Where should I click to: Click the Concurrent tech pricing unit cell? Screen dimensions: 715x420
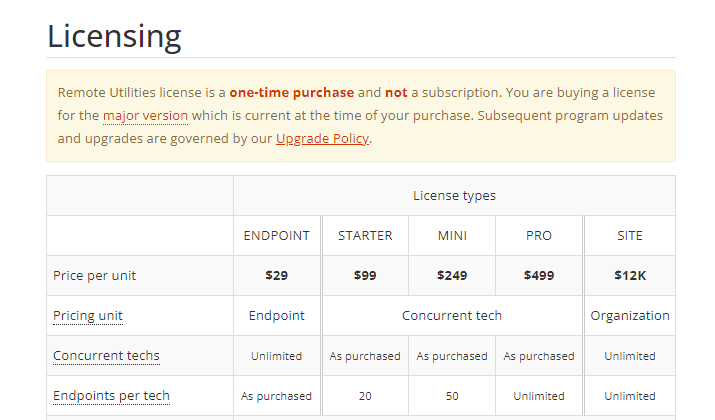click(x=452, y=316)
